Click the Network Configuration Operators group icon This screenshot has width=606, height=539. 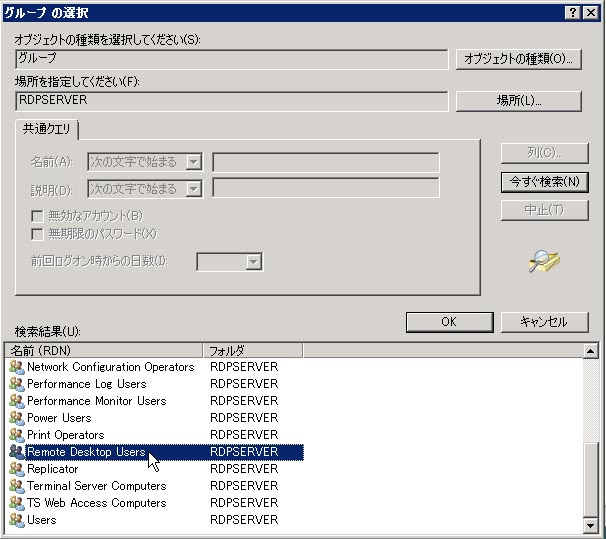(17, 367)
